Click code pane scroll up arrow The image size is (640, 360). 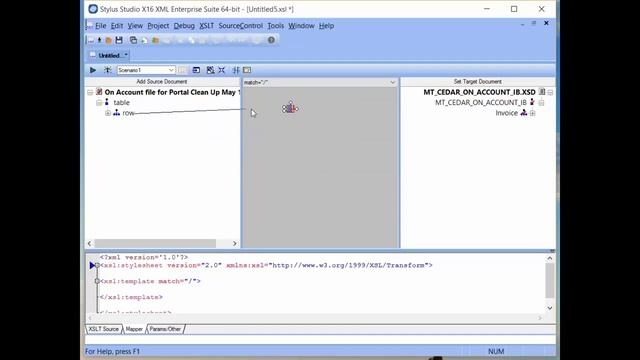(x=550, y=258)
